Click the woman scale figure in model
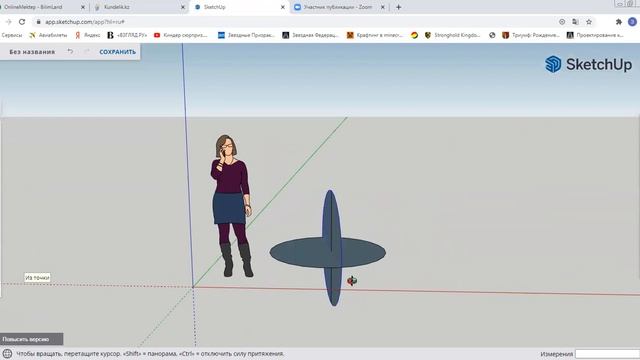The width and height of the screenshot is (640, 360). (x=232, y=206)
